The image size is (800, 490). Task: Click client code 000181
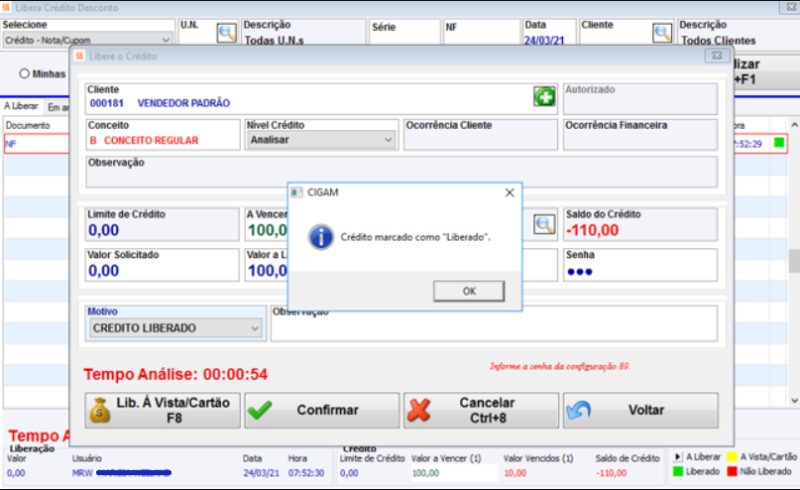tap(107, 103)
